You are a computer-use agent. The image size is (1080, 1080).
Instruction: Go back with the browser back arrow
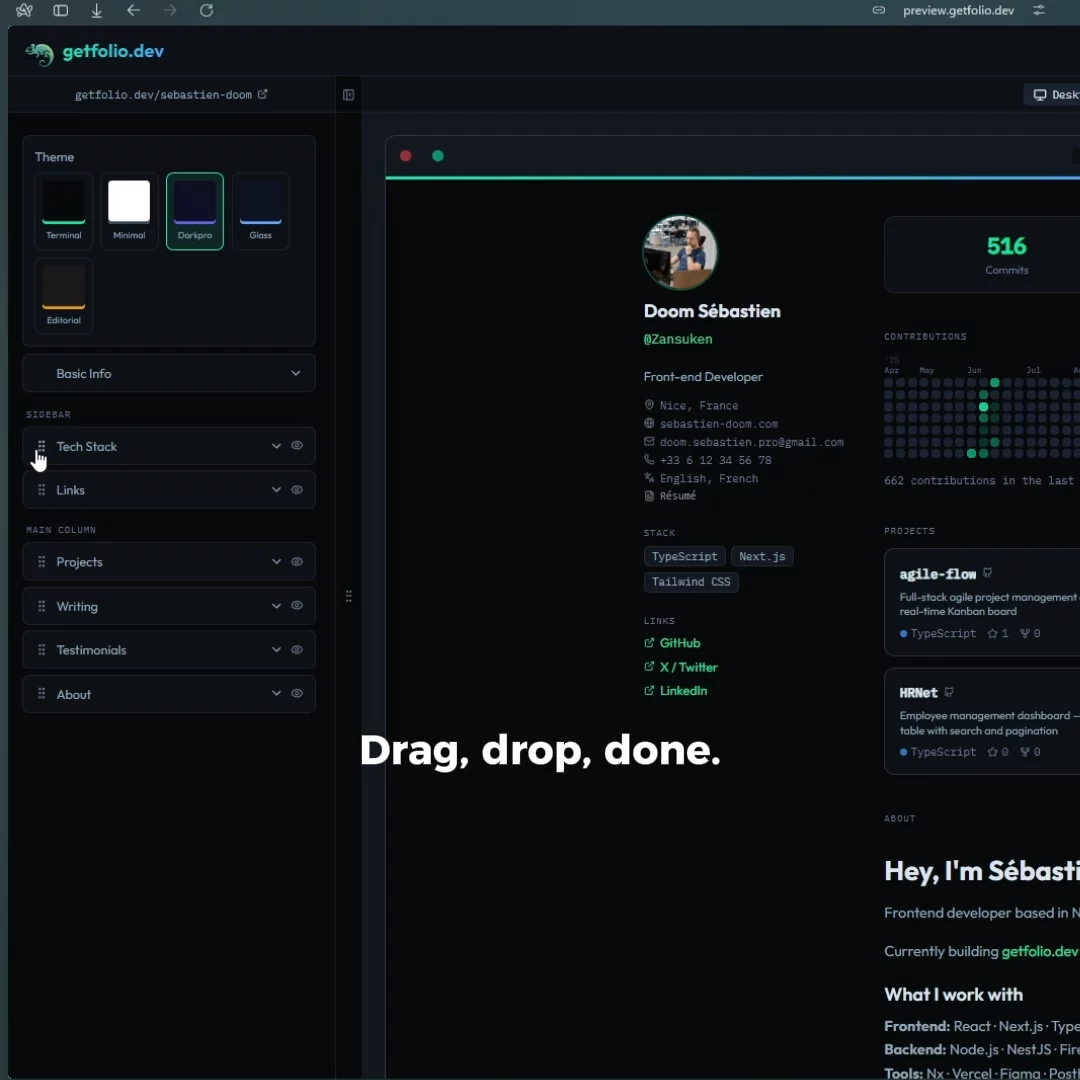pos(134,10)
